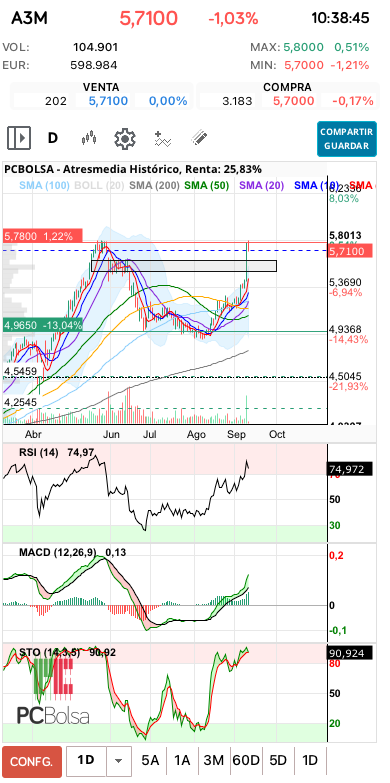Click the EUR value 598.984

click(95, 65)
